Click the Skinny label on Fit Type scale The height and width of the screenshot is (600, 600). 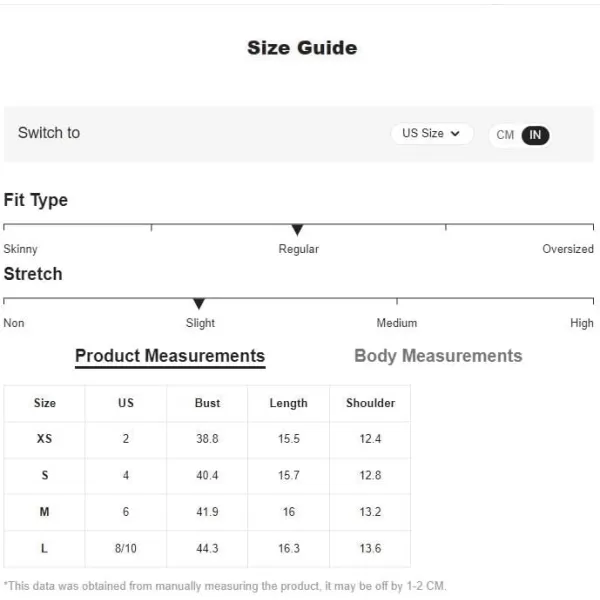coord(20,249)
